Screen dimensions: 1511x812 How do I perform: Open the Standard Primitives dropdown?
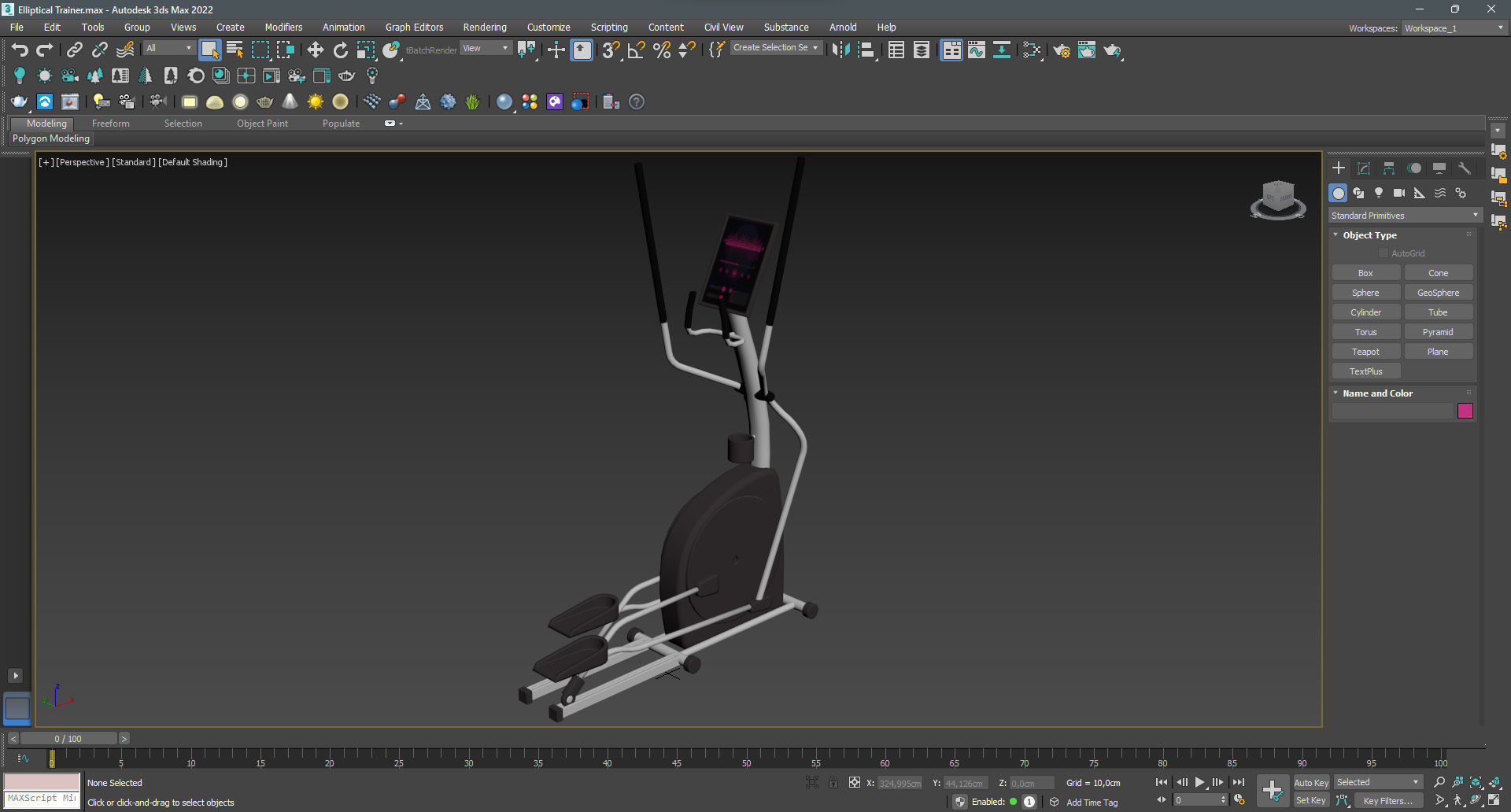point(1405,216)
